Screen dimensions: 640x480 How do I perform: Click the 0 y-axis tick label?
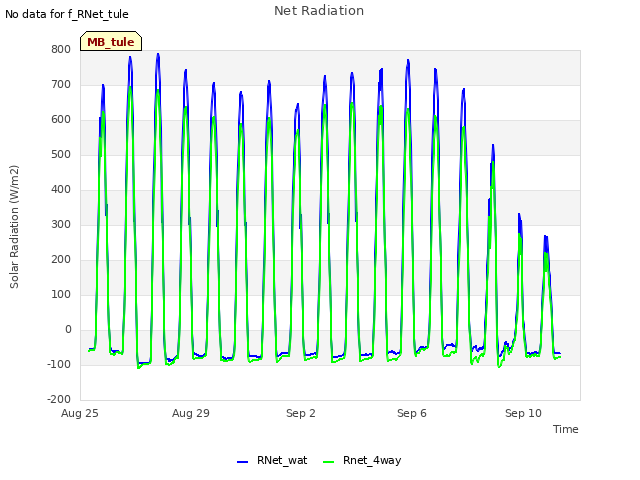(68, 329)
